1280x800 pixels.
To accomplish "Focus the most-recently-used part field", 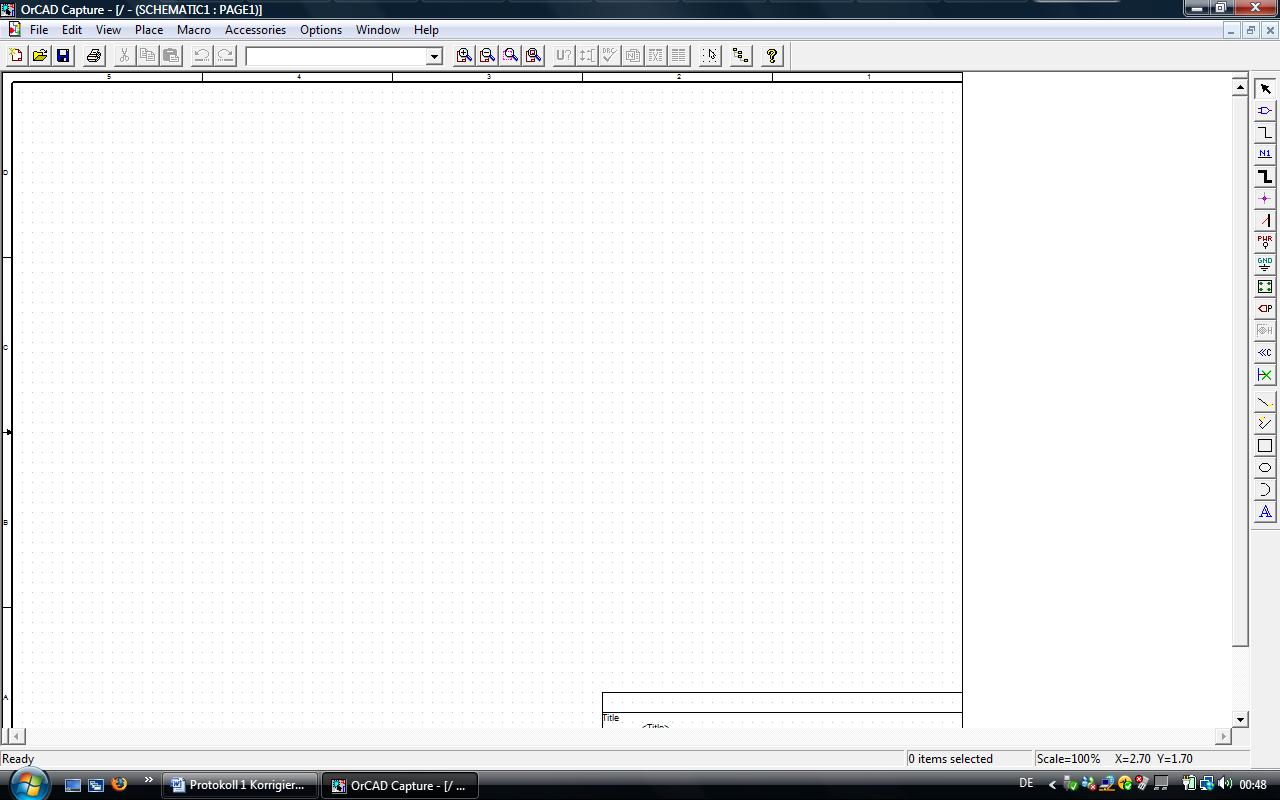I will coord(337,56).
